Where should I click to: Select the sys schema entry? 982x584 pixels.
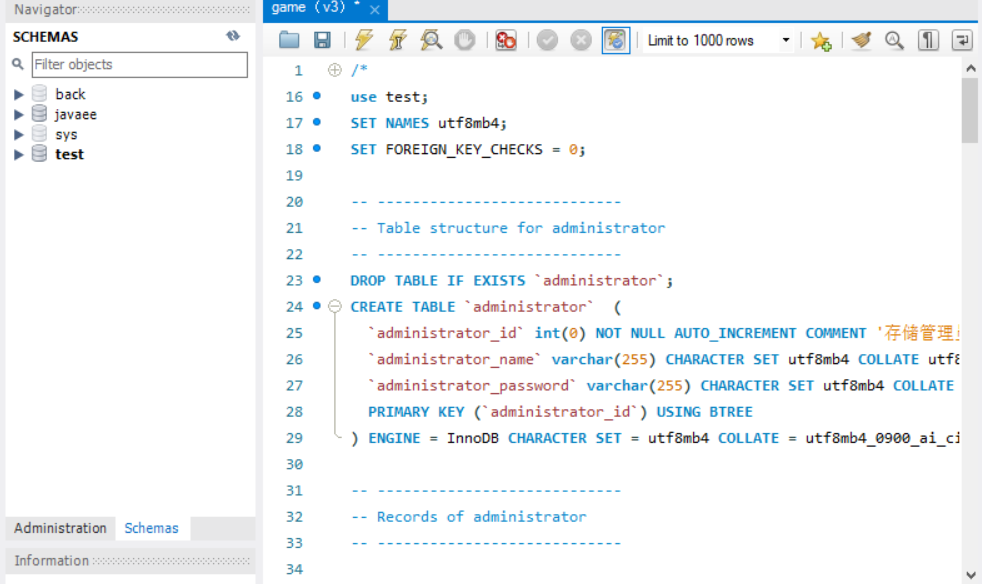[x=66, y=135]
